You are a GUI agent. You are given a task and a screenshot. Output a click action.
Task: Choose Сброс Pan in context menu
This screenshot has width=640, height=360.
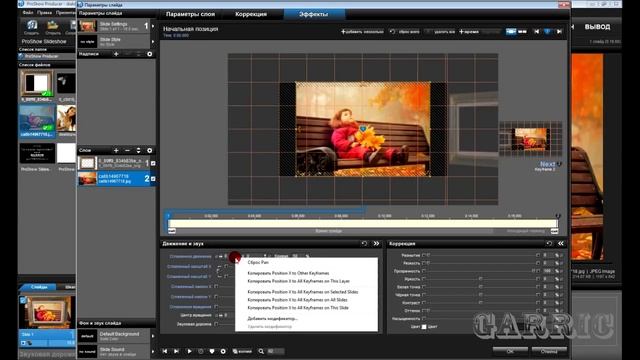[x=258, y=262]
